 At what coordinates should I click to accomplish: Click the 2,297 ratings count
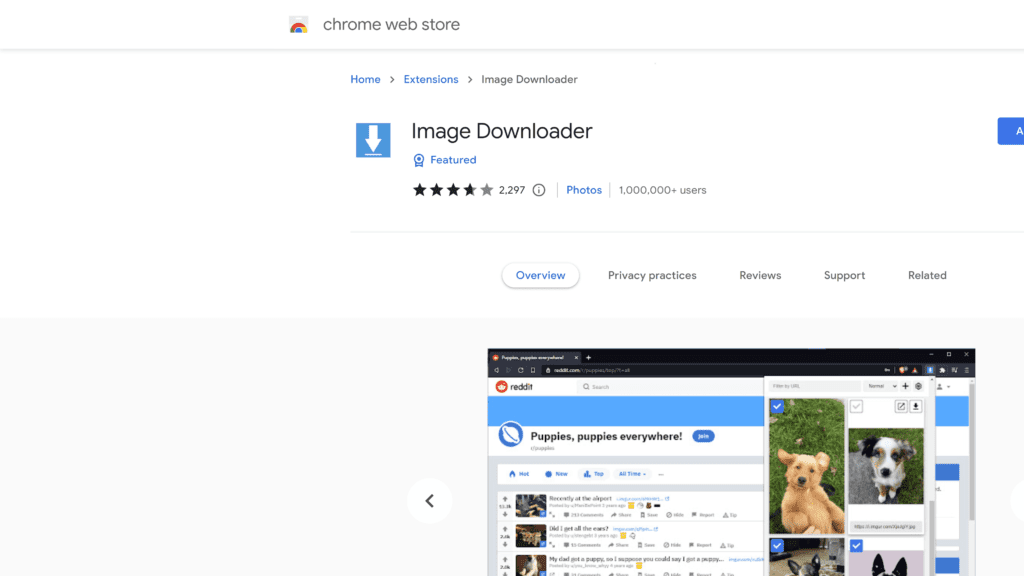[512, 190]
